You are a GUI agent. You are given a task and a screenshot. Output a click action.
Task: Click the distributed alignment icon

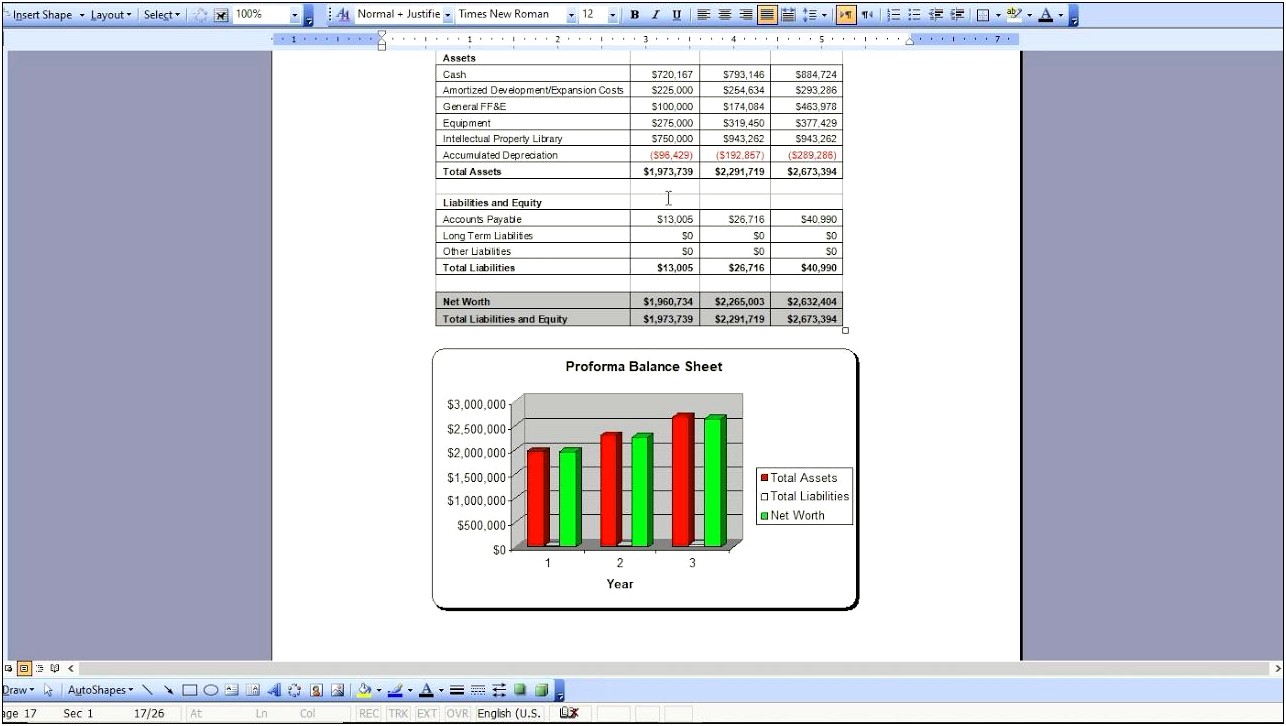coord(788,15)
